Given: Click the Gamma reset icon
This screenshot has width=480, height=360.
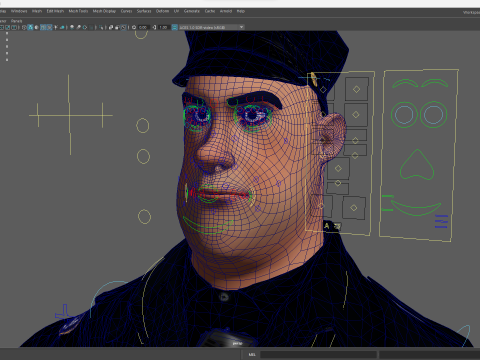Looking at the screenshot, I should click(x=154, y=27).
